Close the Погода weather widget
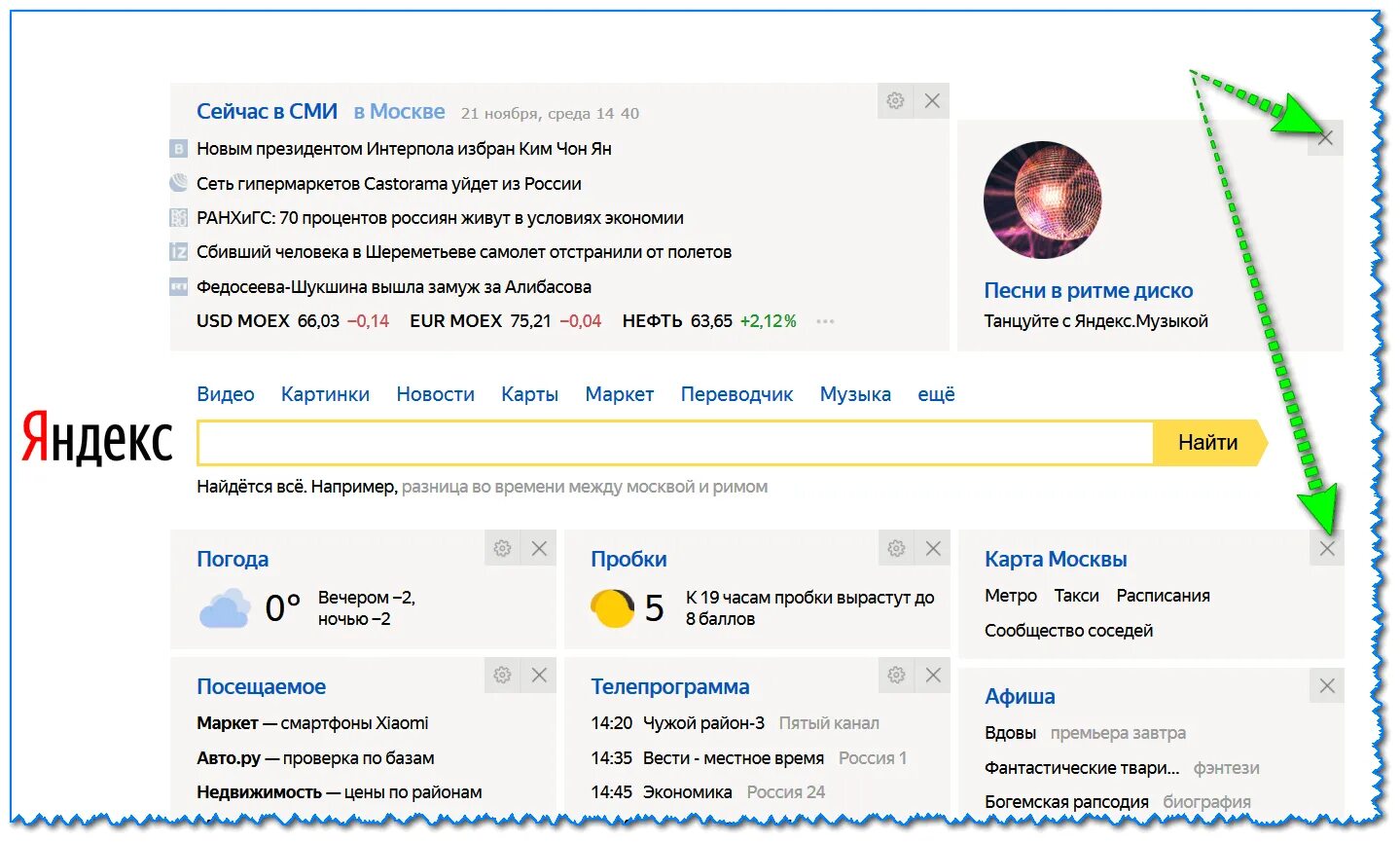Viewport: 1400px width, 842px height. 539,548
